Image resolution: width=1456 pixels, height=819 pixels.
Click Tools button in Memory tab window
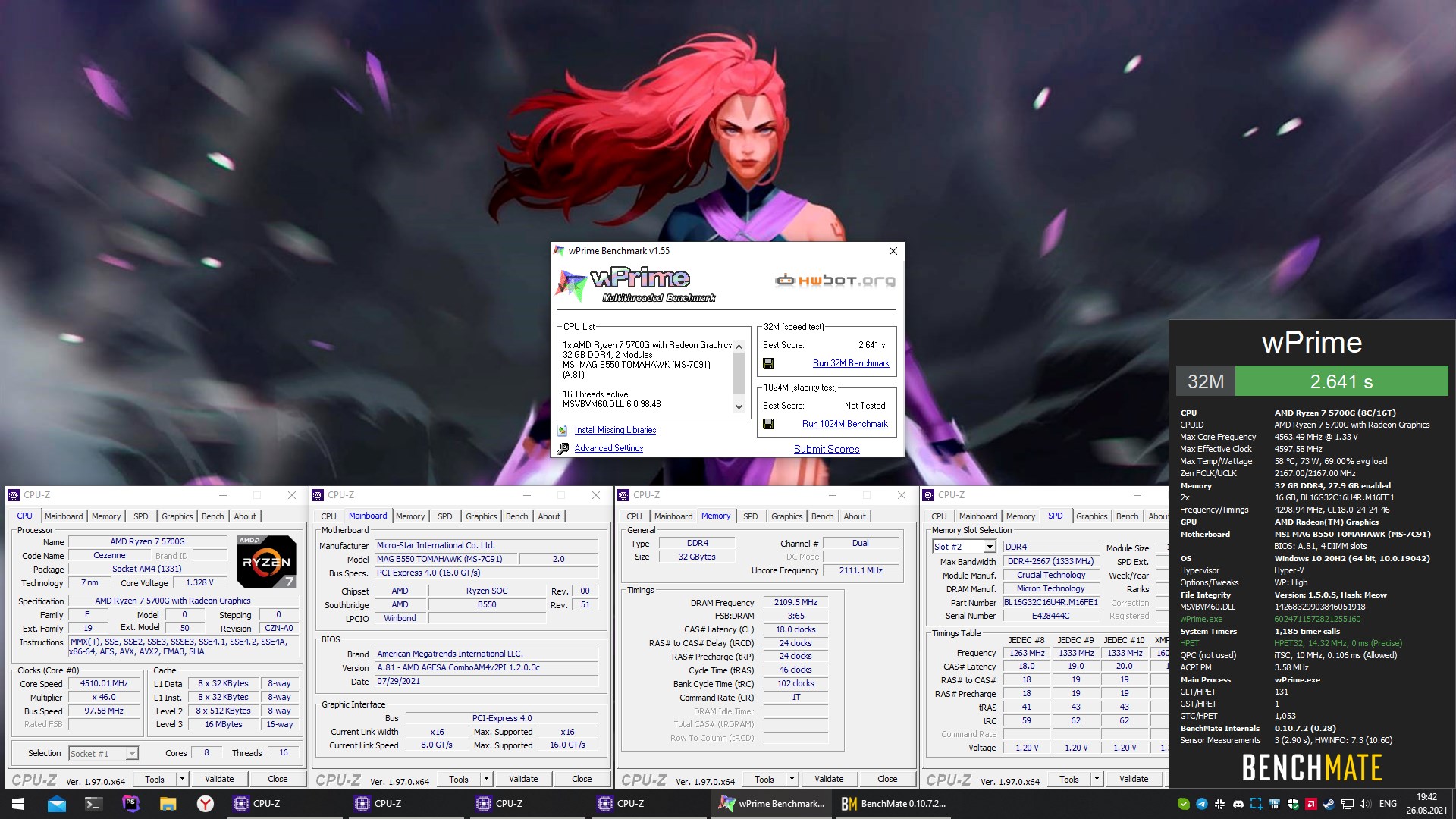[x=764, y=779]
